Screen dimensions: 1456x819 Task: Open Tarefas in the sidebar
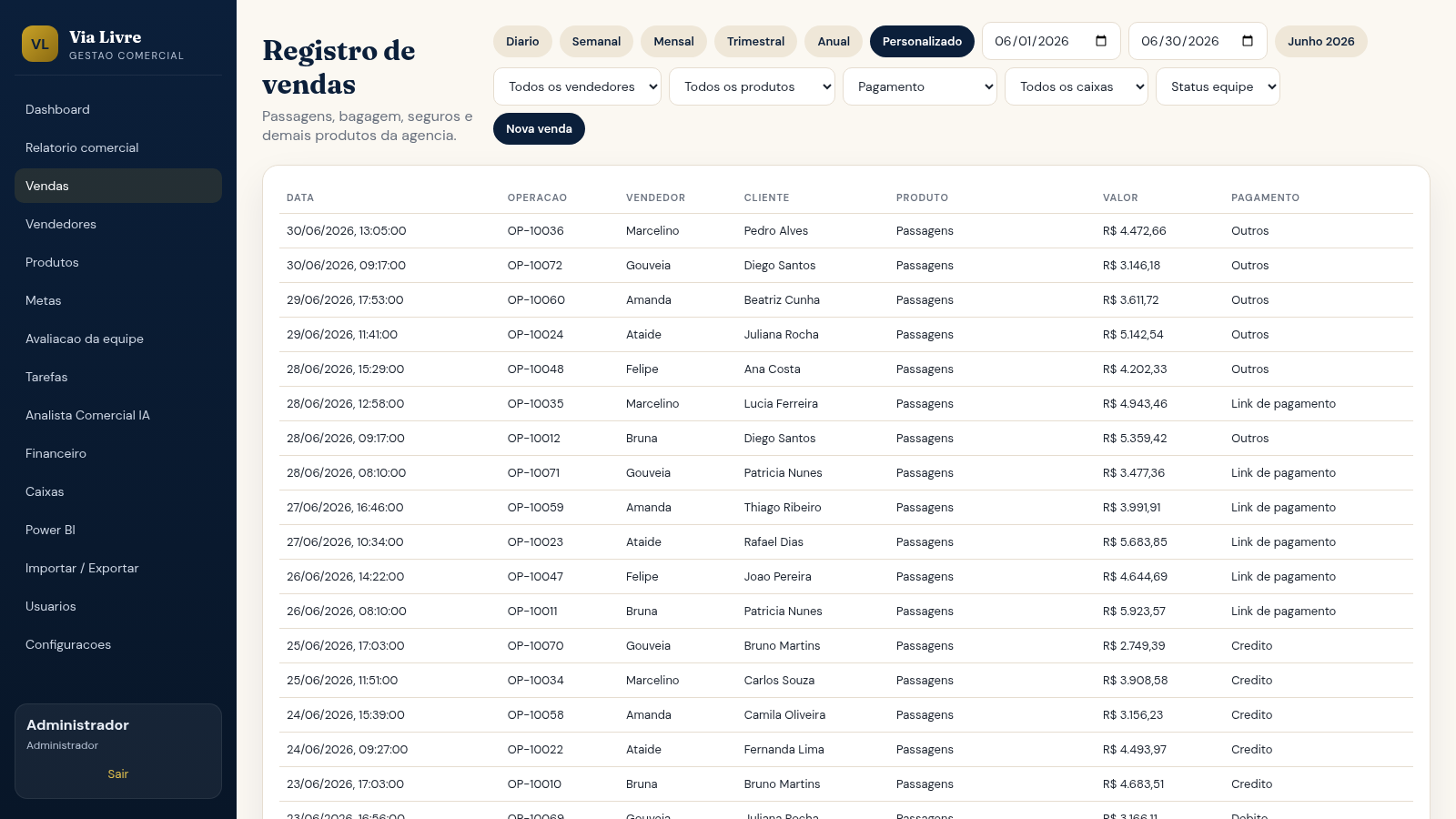pos(118,377)
